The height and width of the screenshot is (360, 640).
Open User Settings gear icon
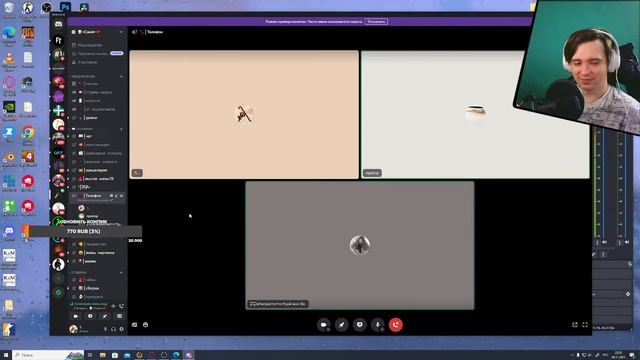pos(121,329)
